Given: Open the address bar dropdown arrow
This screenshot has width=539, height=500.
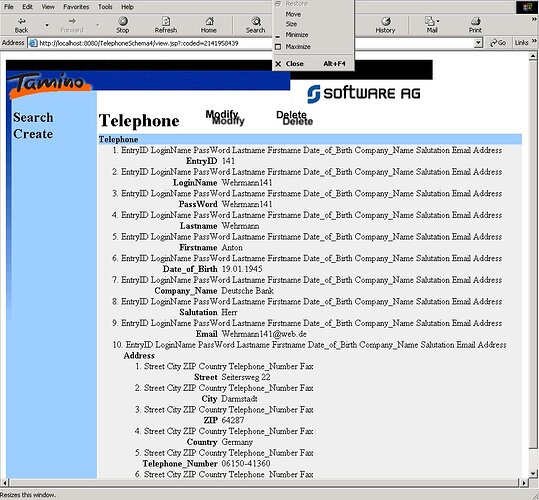Looking at the screenshot, I should [478, 43].
